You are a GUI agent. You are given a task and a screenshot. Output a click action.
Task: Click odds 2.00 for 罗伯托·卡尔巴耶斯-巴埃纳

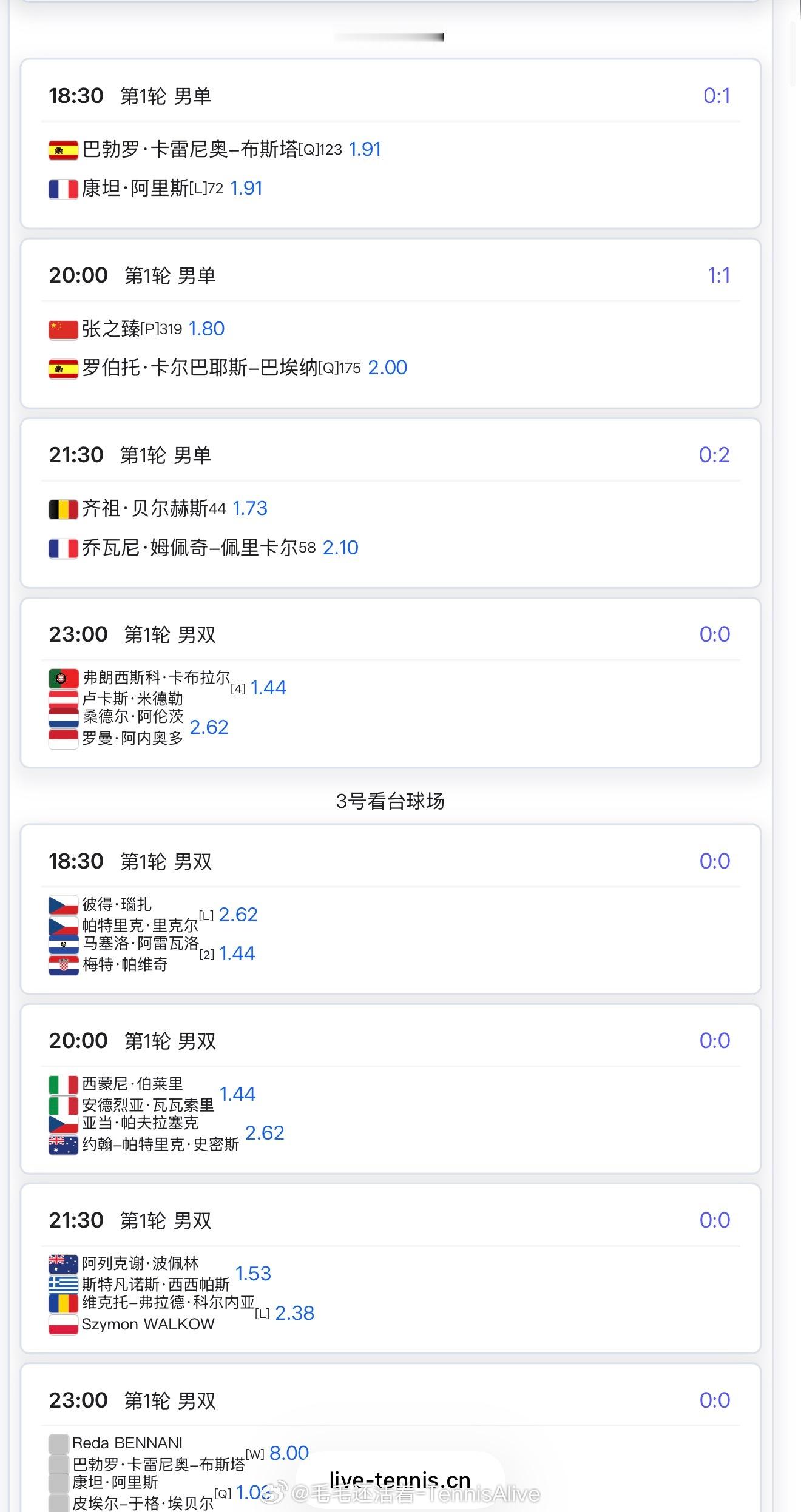(388, 368)
